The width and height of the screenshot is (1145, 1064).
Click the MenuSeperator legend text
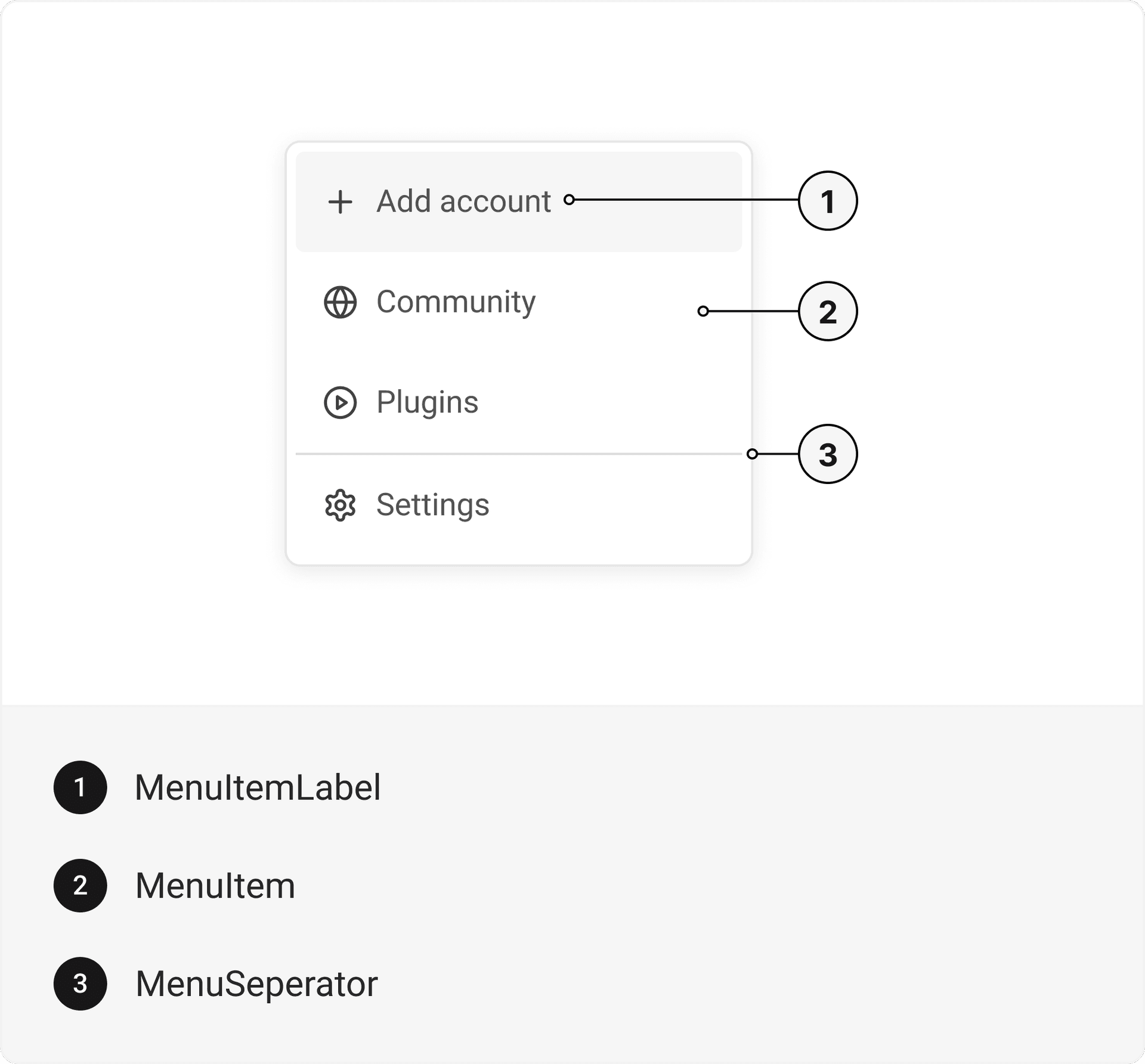coord(256,984)
